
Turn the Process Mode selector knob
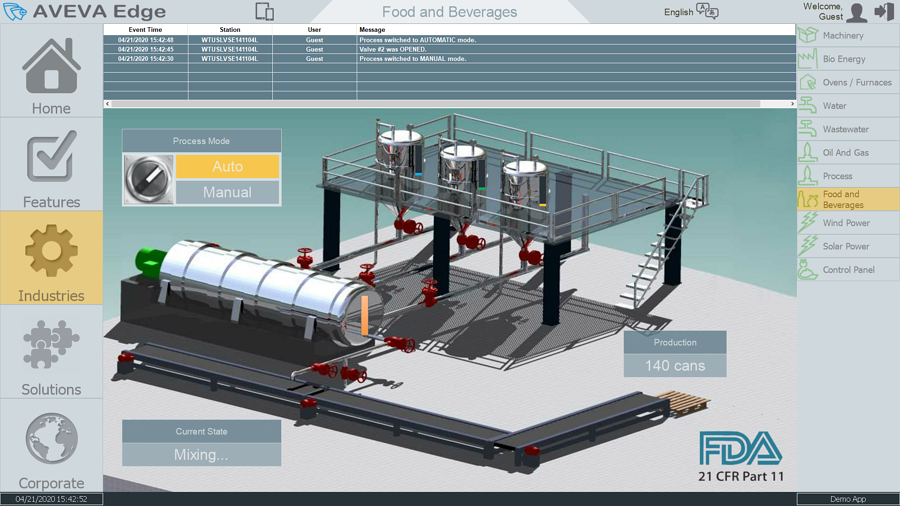[149, 179]
